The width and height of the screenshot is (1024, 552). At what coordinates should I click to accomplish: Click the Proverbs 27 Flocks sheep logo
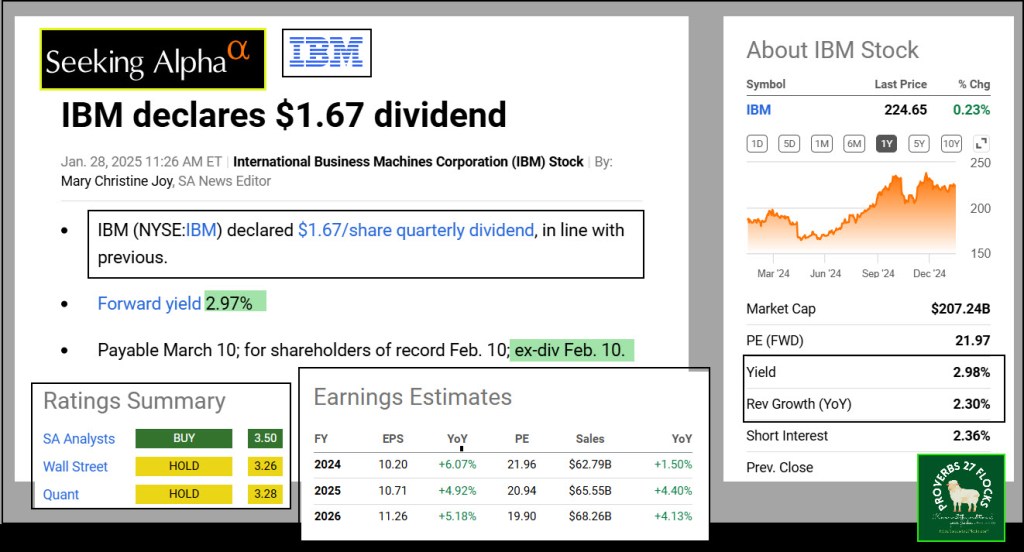[960, 497]
